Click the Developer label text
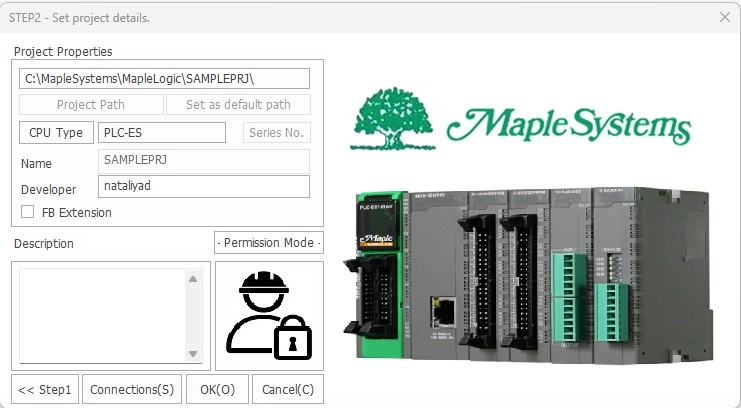Image resolution: width=741 pixels, height=408 pixels. tap(48, 190)
